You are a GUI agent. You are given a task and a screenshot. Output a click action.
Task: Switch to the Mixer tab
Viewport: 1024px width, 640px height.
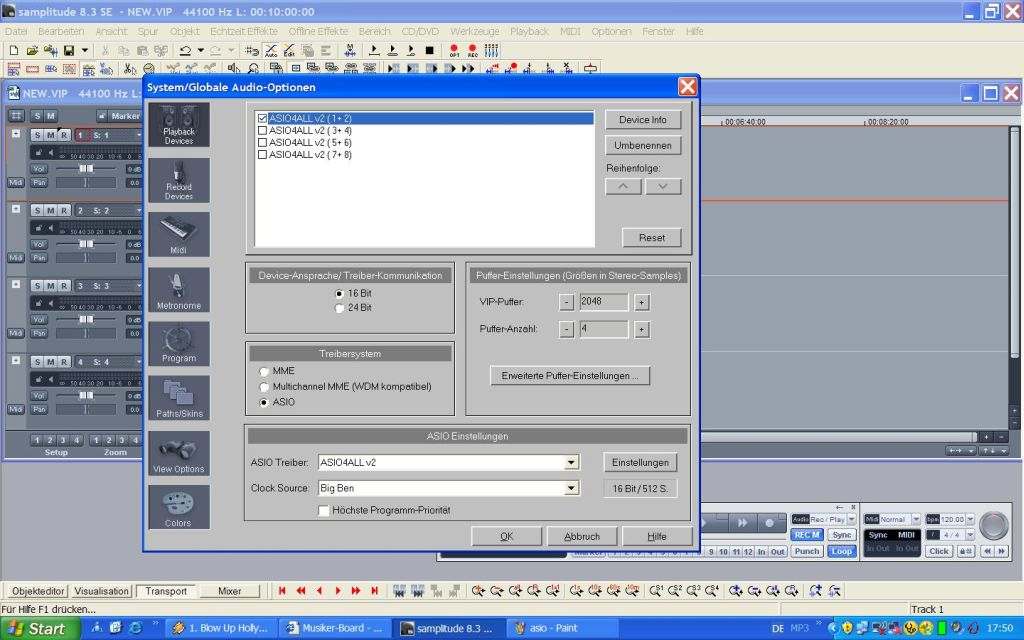click(230, 591)
